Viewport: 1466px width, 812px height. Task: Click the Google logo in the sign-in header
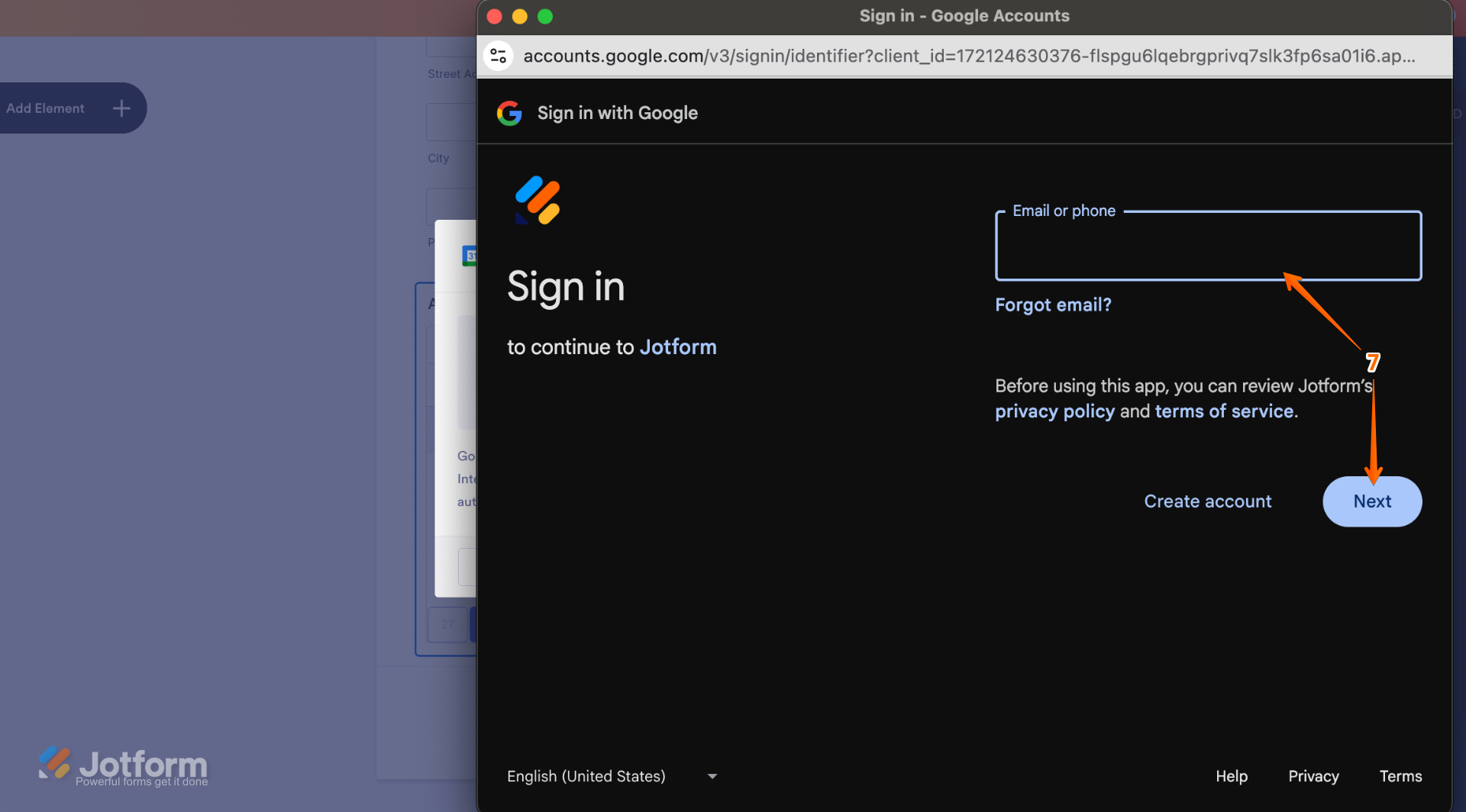[509, 113]
